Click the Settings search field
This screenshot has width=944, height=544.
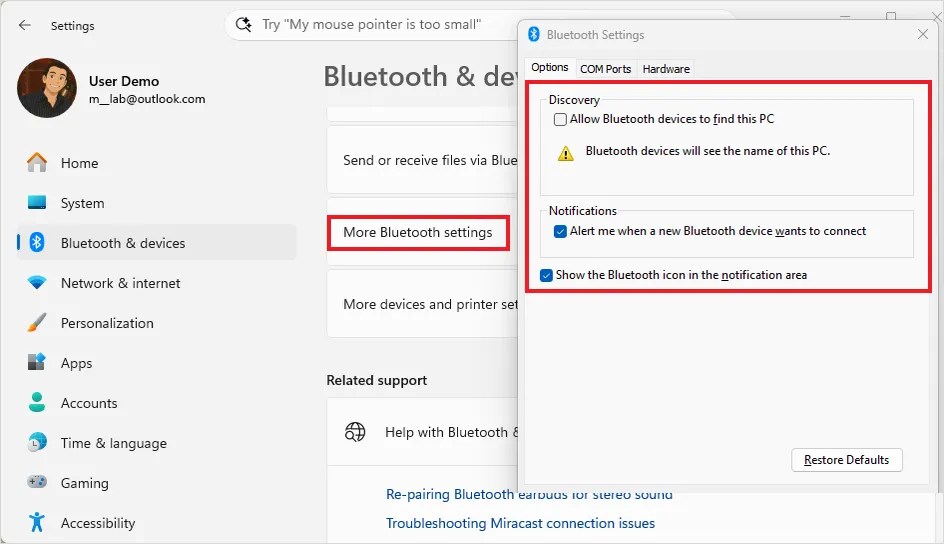[x=372, y=25]
